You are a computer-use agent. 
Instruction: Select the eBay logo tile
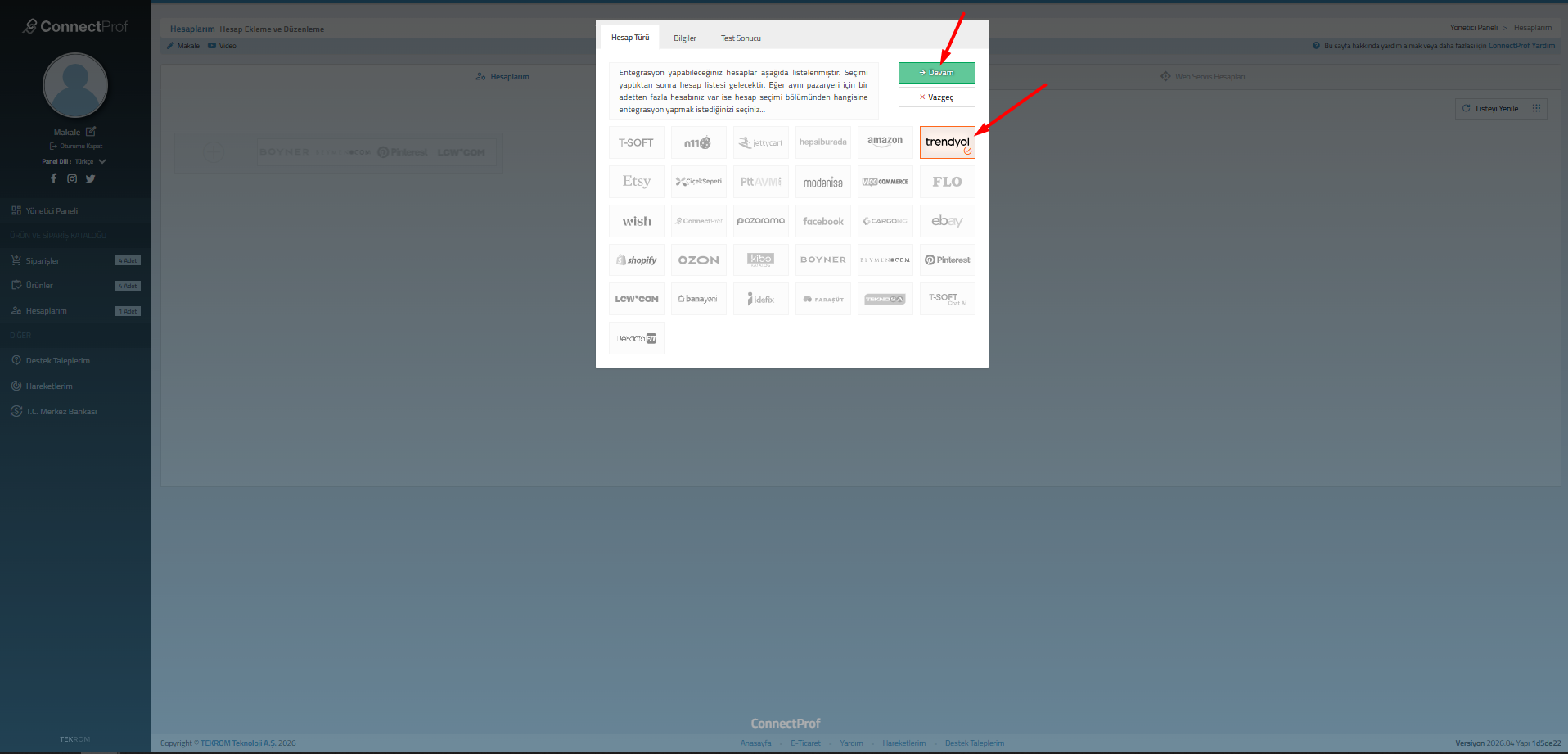947,221
